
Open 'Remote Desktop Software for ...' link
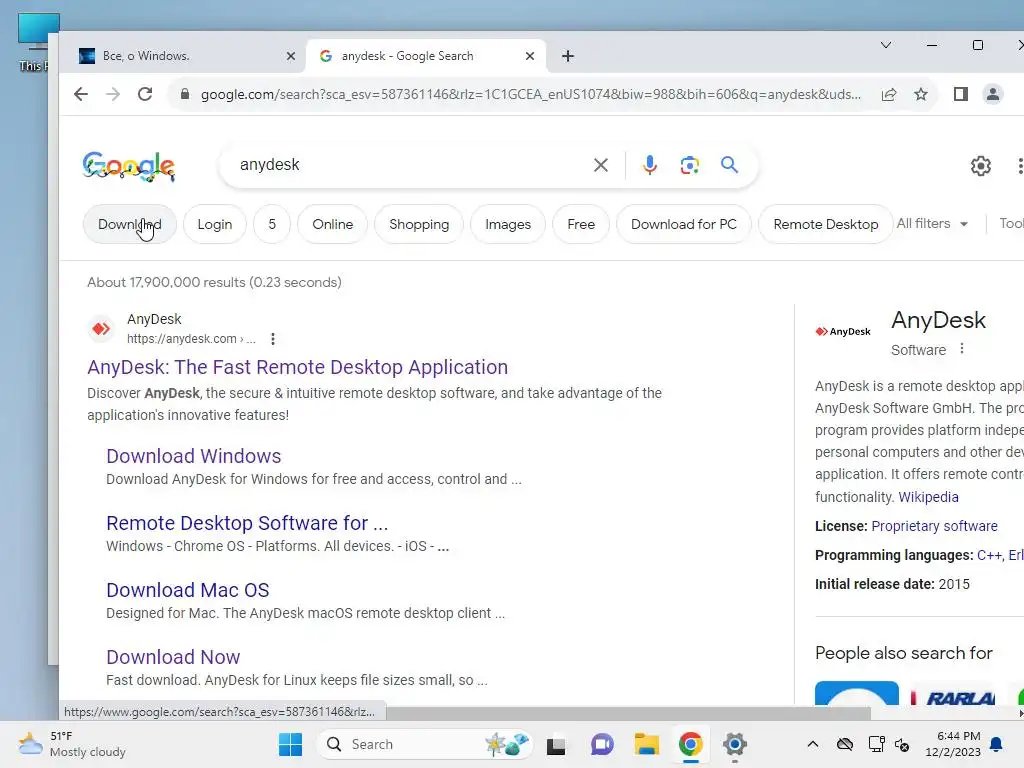tap(248, 523)
